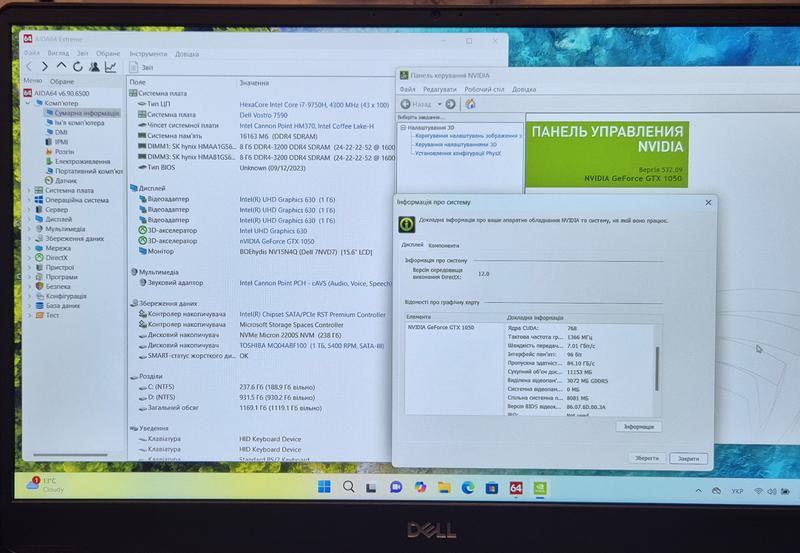This screenshot has width=800, height=553.
Task: Open Робочий стіл menu in NVIDIA panel
Action: pos(485,89)
